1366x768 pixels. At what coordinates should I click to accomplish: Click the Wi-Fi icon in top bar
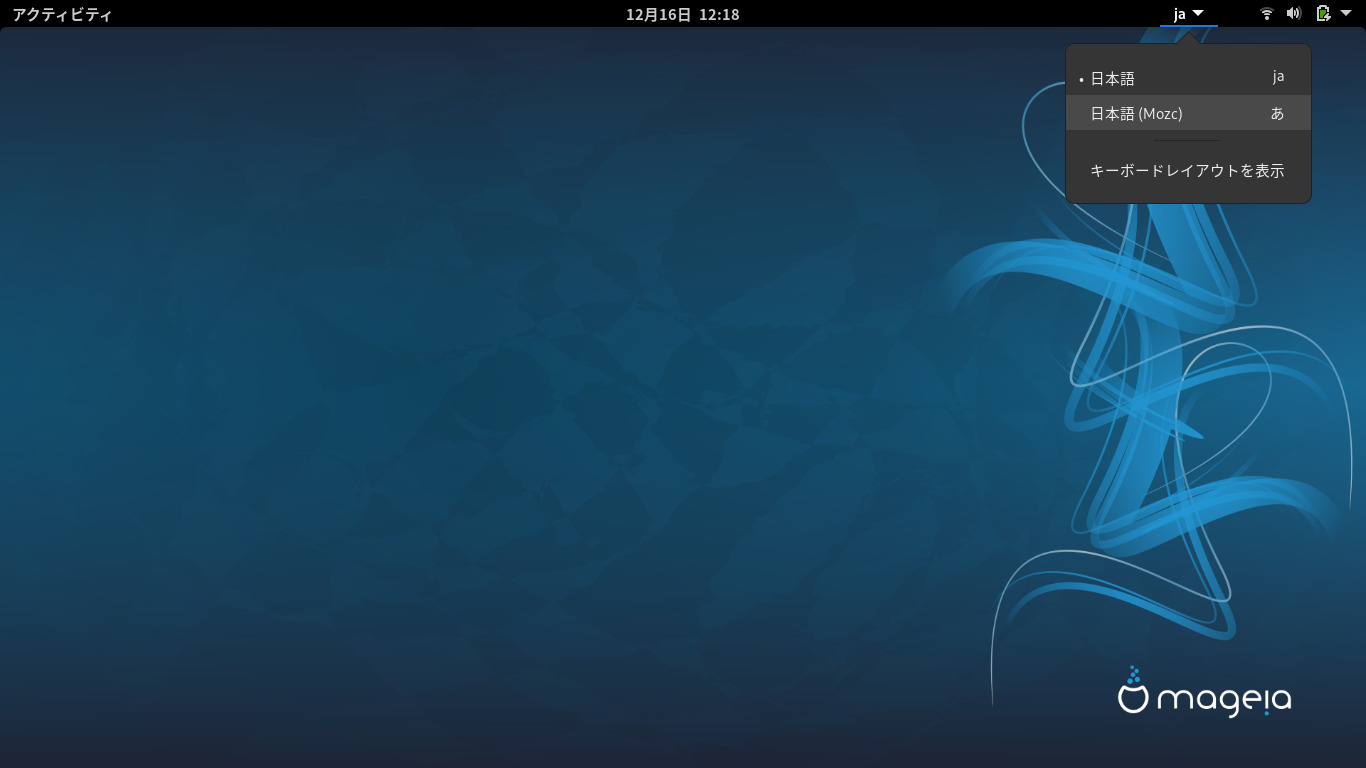pyautogui.click(x=1266, y=14)
